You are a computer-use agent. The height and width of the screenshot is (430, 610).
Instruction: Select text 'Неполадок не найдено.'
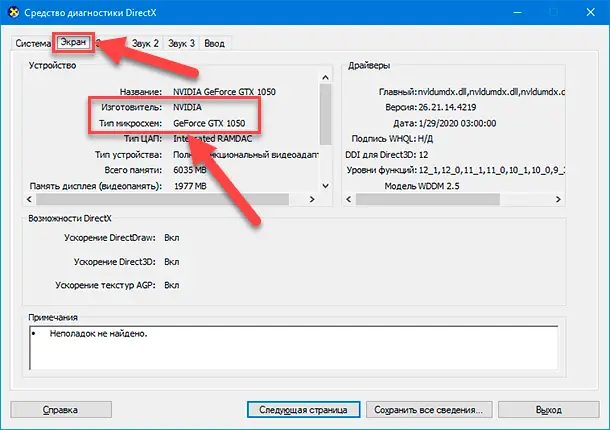(98, 333)
